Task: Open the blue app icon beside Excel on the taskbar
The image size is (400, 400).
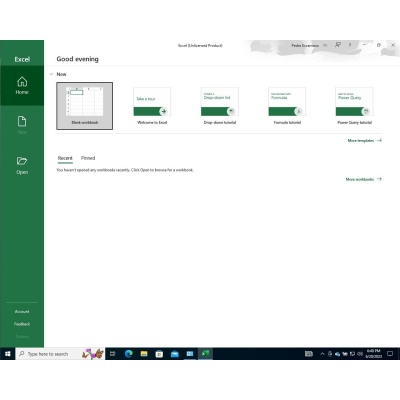Action: 190,354
